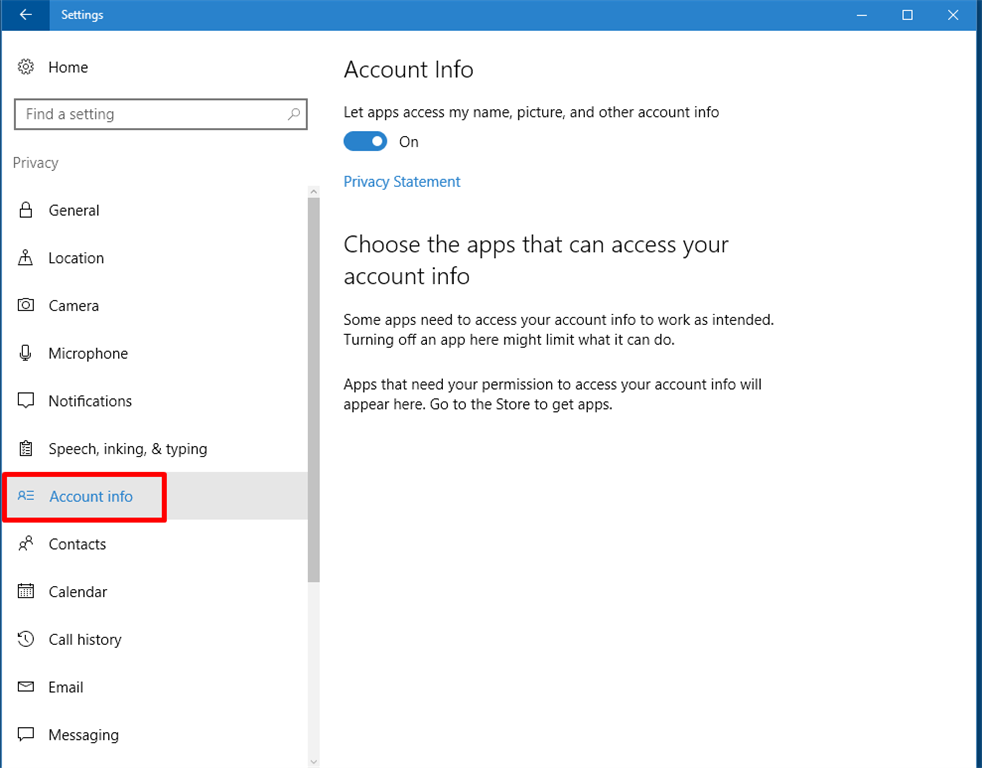Click the Find a setting search box
982x768 pixels.
150,114
